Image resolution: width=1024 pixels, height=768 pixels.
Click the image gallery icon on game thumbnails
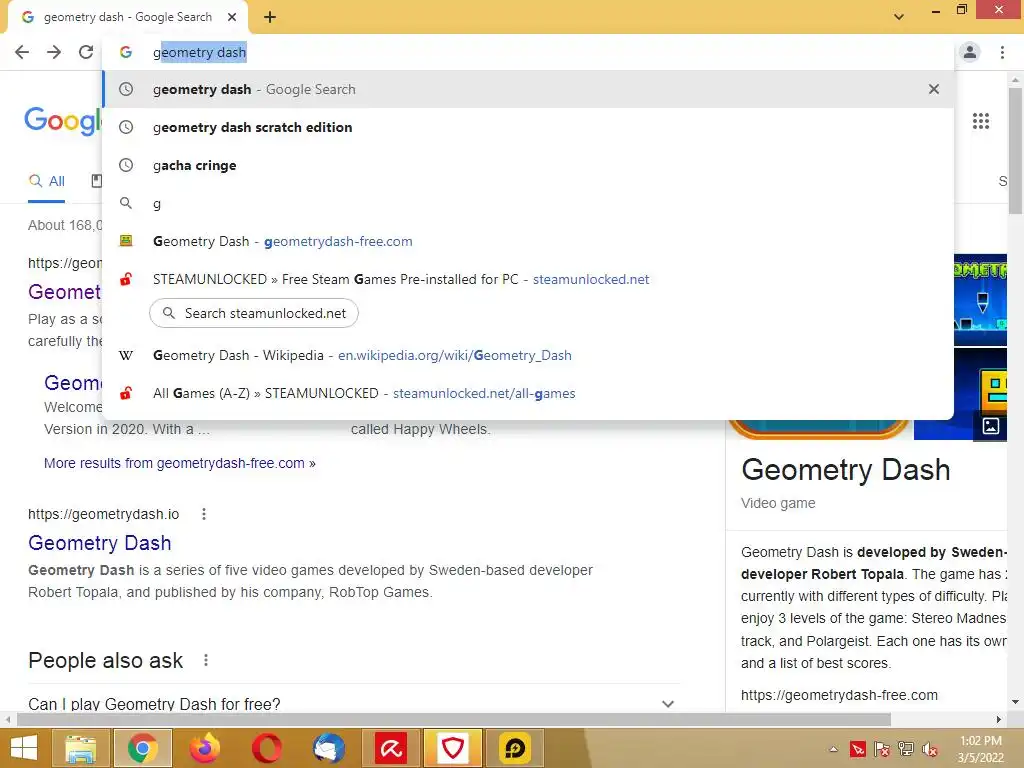(991, 426)
